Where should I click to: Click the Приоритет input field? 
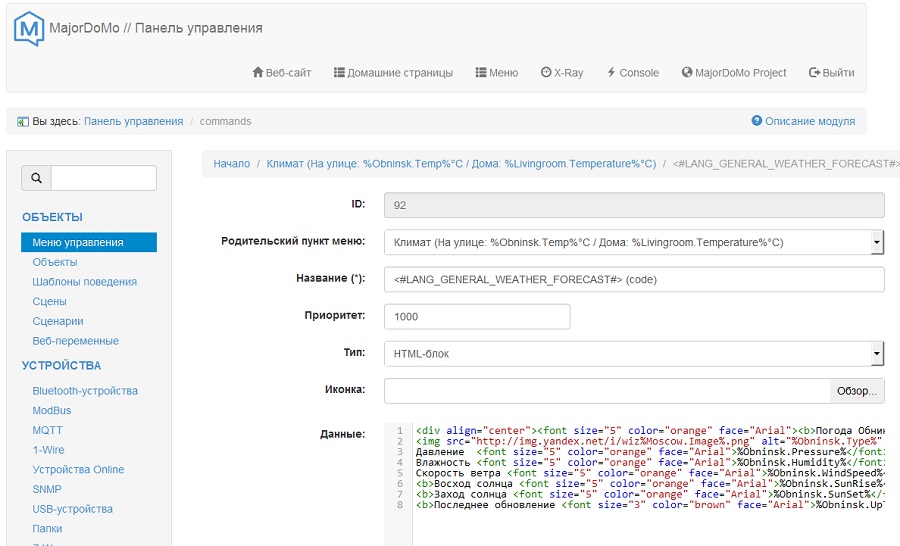477,316
